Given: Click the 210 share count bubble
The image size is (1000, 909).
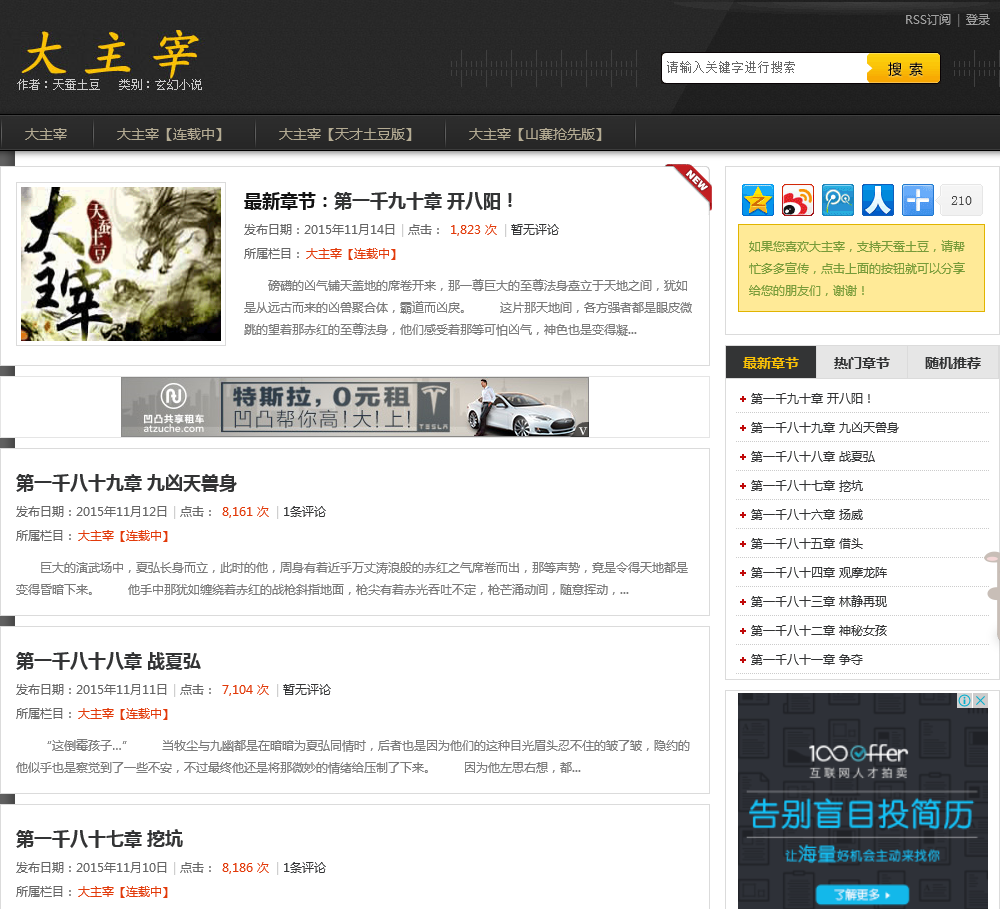Looking at the screenshot, I should point(961,200).
